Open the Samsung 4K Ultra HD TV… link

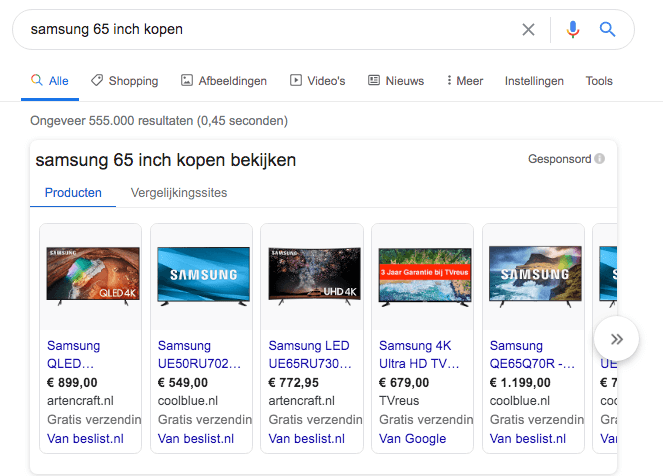coord(419,354)
